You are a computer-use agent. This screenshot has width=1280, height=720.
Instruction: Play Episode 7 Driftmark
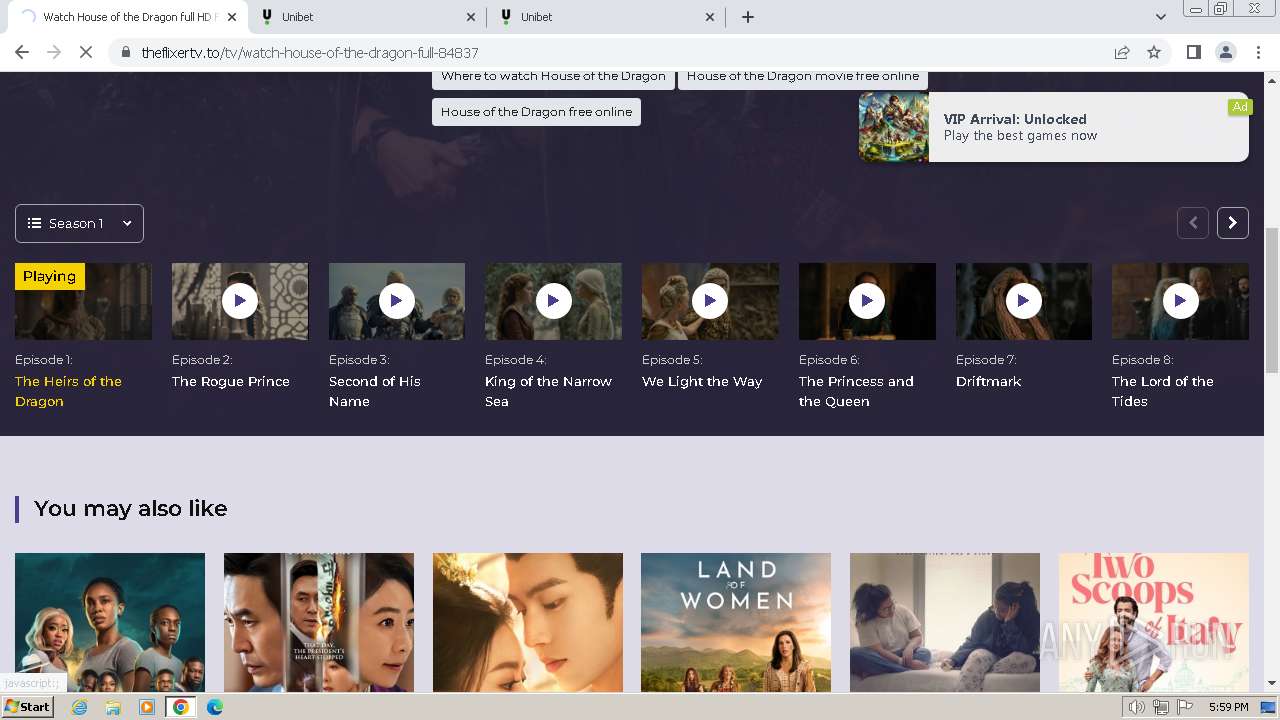(1023, 301)
